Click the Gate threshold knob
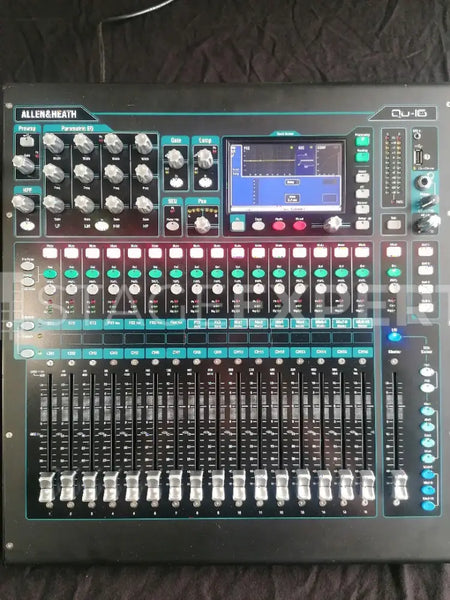The width and height of the screenshot is (450, 600). [x=176, y=158]
